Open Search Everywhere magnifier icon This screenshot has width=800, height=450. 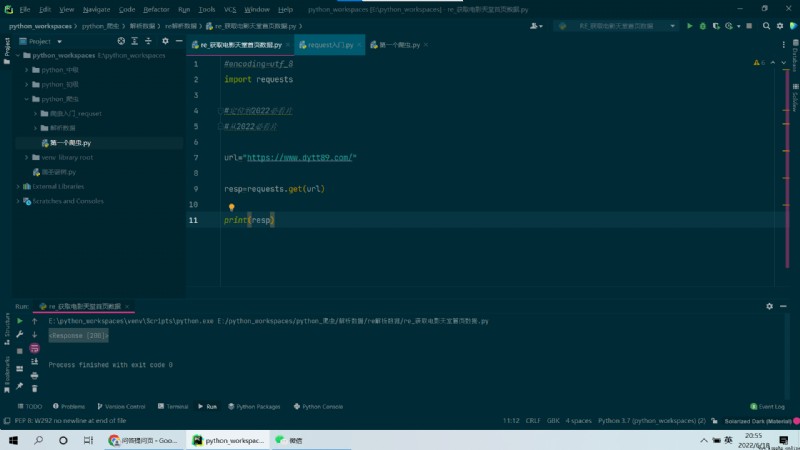point(766,26)
